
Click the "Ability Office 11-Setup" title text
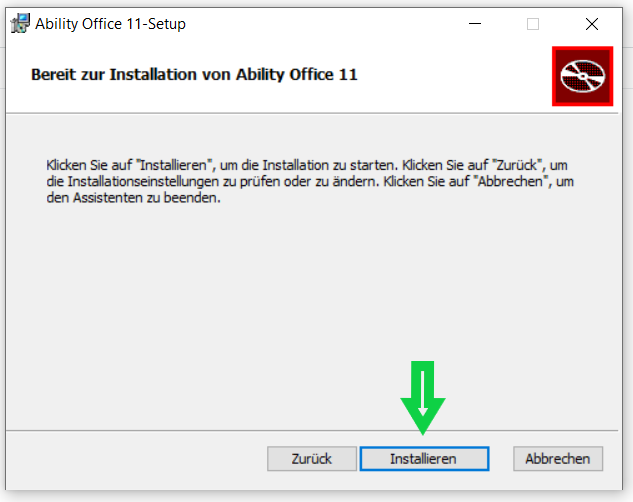(x=110, y=24)
